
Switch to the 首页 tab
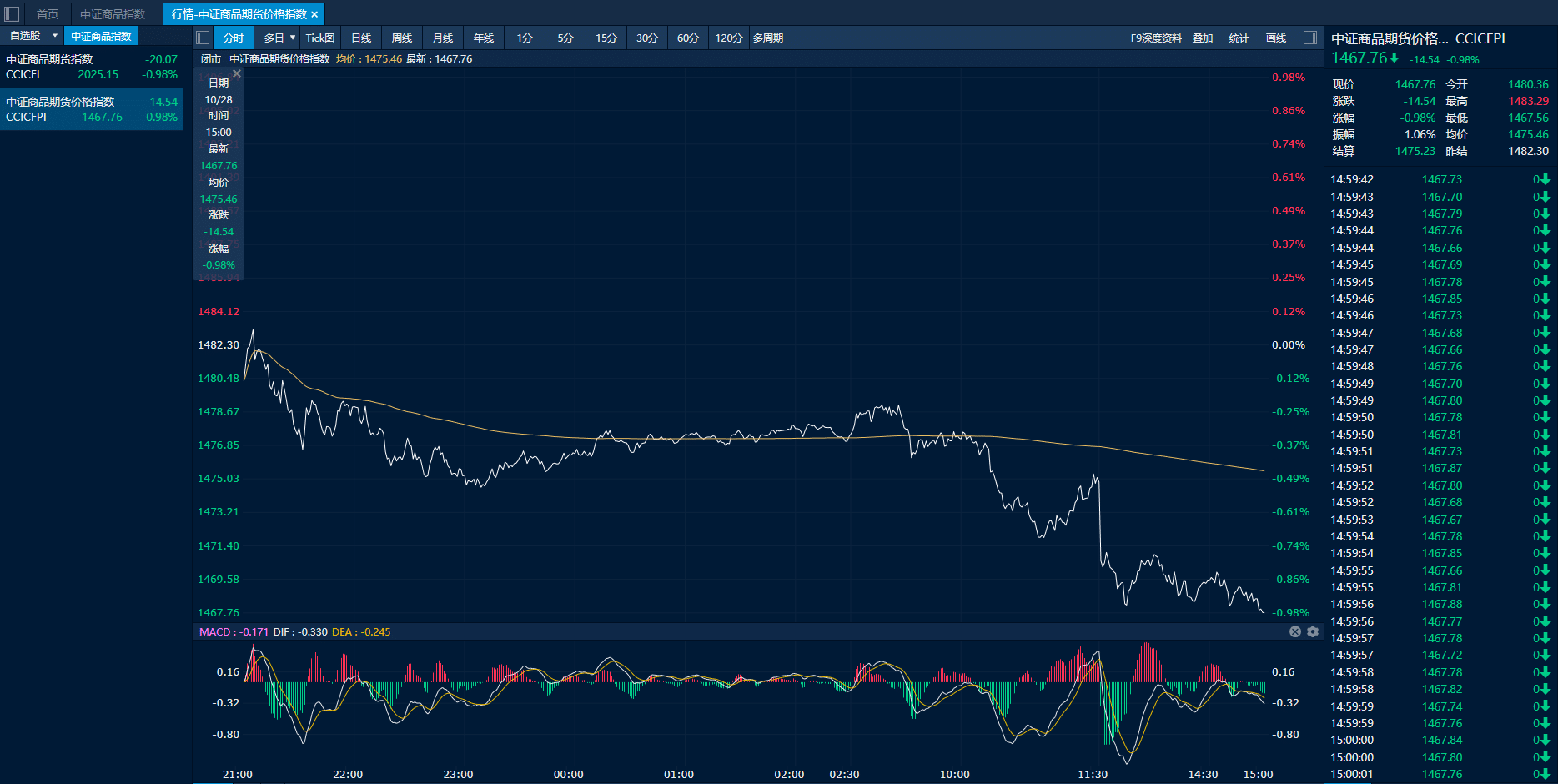pyautogui.click(x=48, y=14)
